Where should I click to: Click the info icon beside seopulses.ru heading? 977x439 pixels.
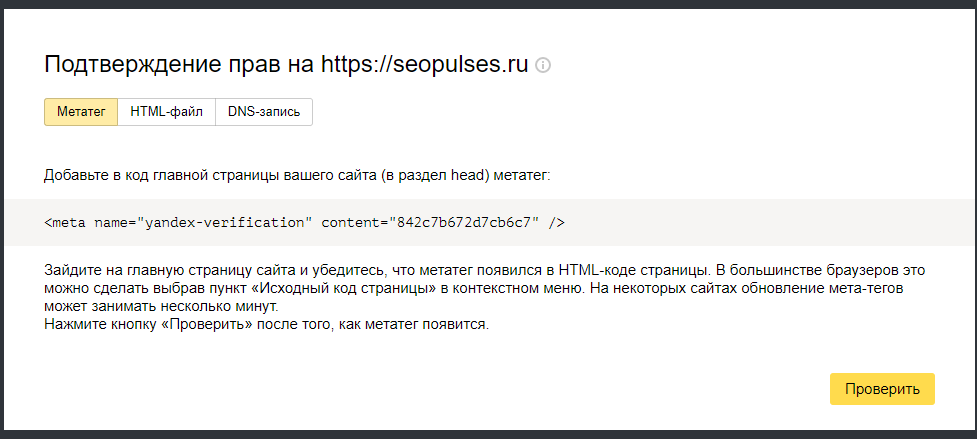[543, 65]
